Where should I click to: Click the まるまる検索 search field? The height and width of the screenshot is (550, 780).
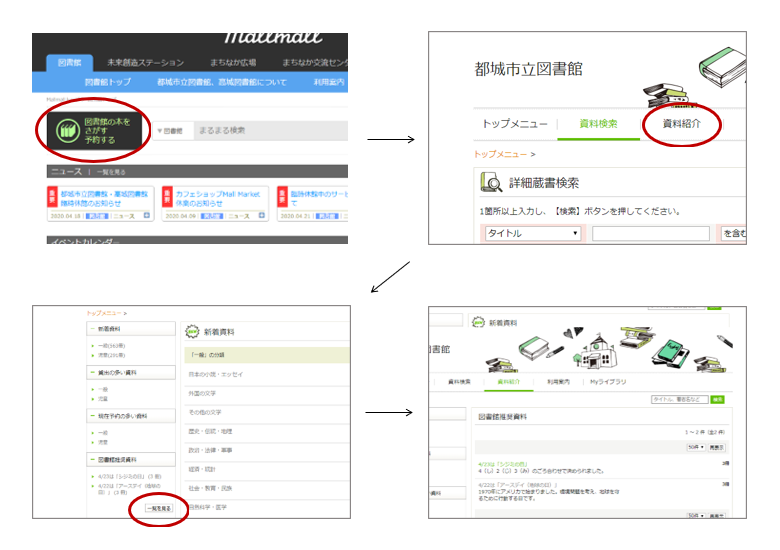click(271, 131)
